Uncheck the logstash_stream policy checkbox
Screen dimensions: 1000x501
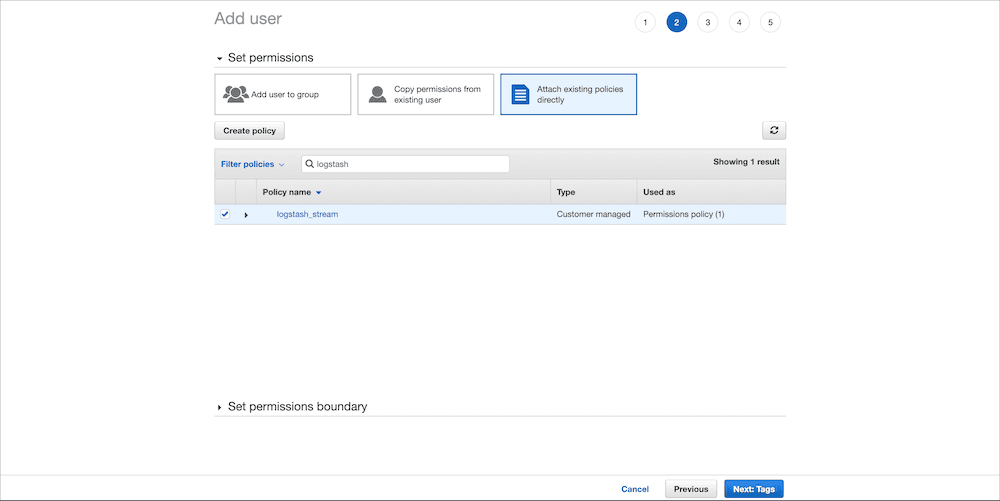pos(225,214)
